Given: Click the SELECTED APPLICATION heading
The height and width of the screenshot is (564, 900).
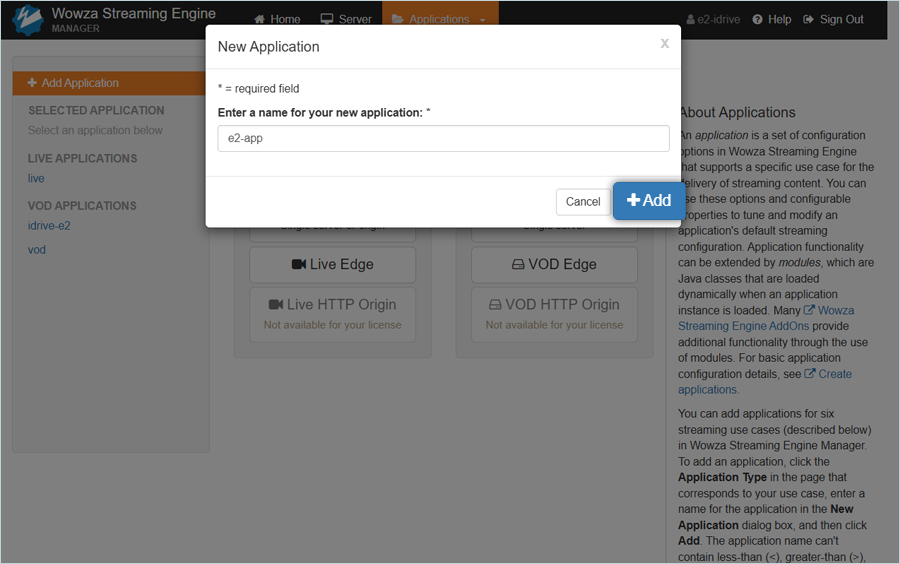Looking at the screenshot, I should coord(96,110).
